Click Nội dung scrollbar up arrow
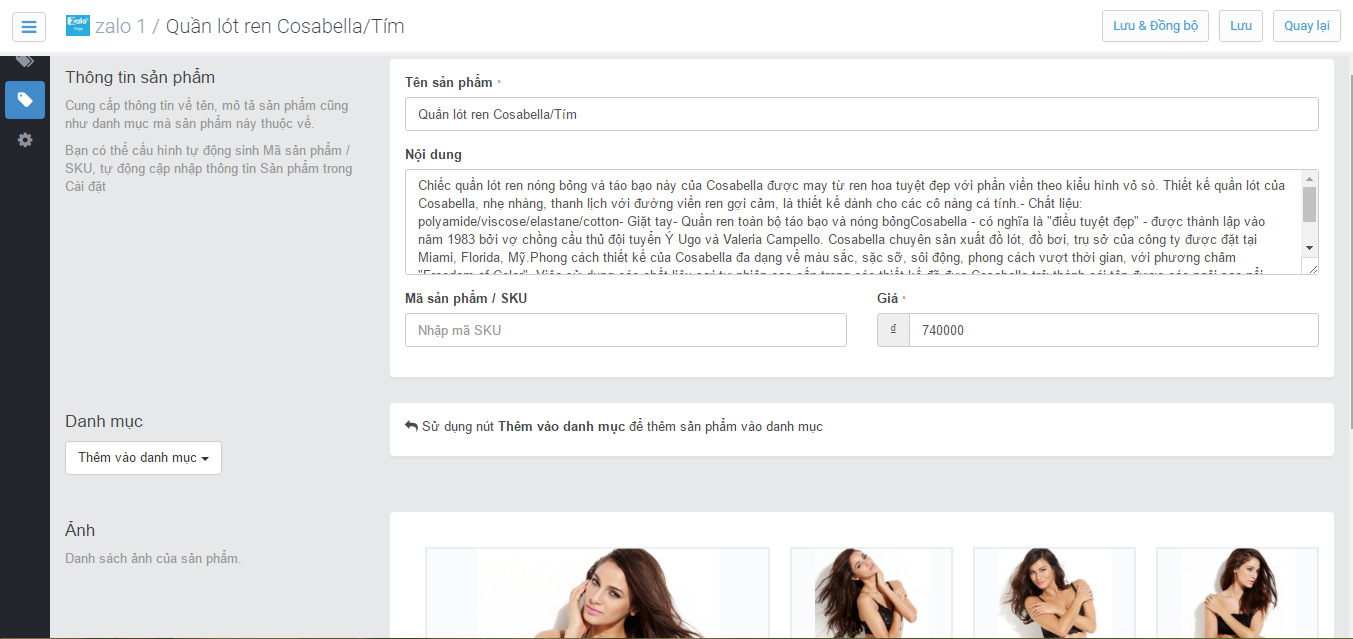Viewport: 1353px width, 639px height. click(x=1309, y=179)
